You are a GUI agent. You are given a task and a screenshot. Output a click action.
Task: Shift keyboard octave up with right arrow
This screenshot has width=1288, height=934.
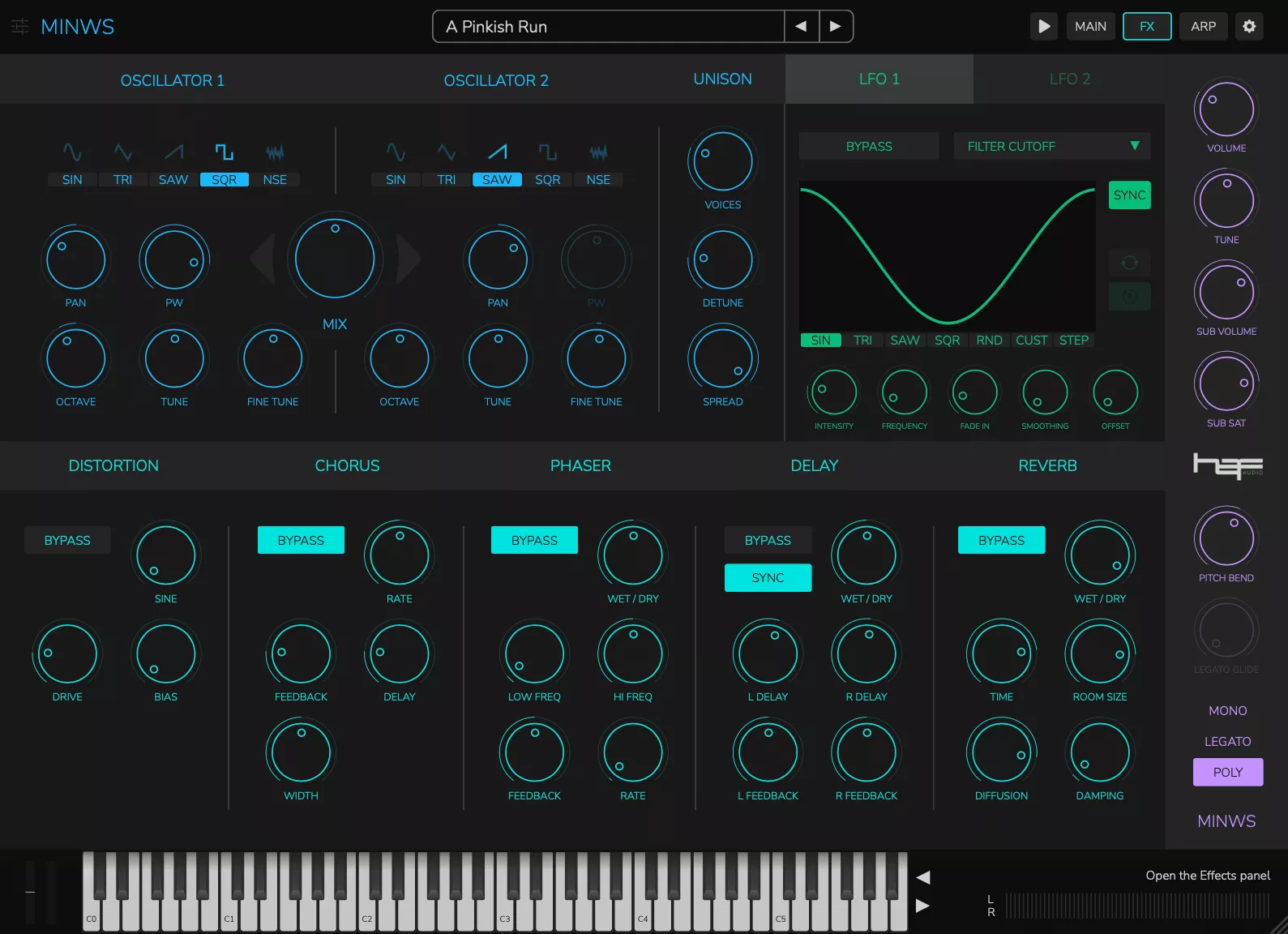(922, 906)
